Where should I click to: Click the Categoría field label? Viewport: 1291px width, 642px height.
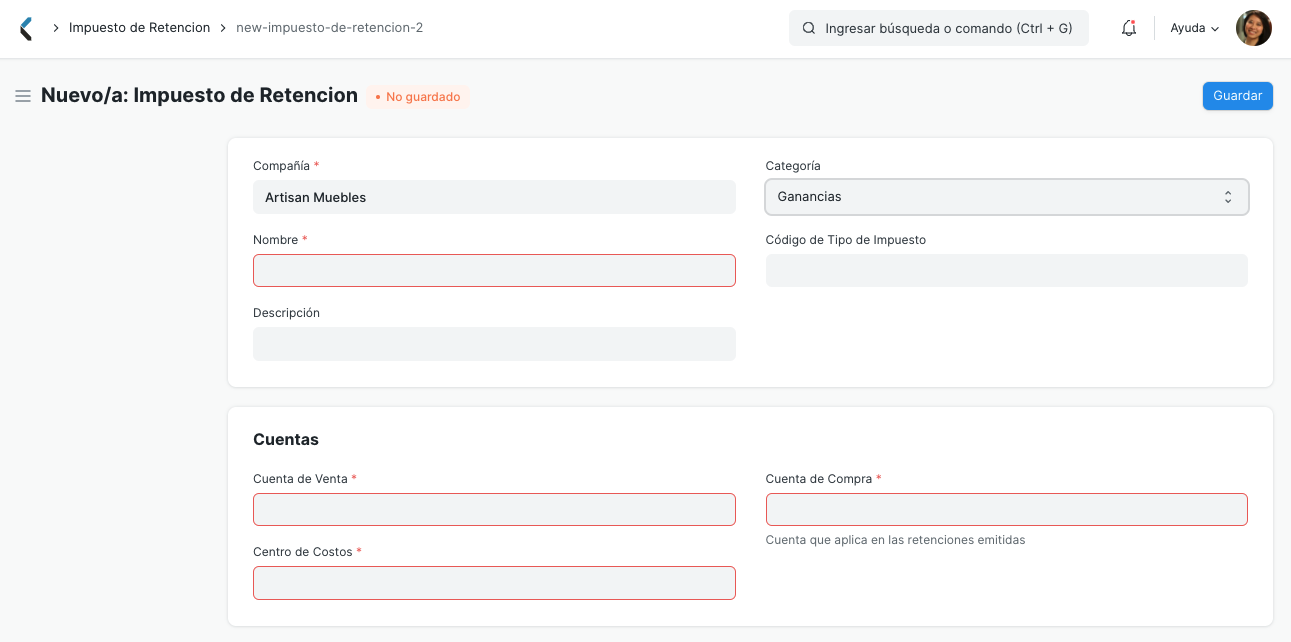[793, 166]
